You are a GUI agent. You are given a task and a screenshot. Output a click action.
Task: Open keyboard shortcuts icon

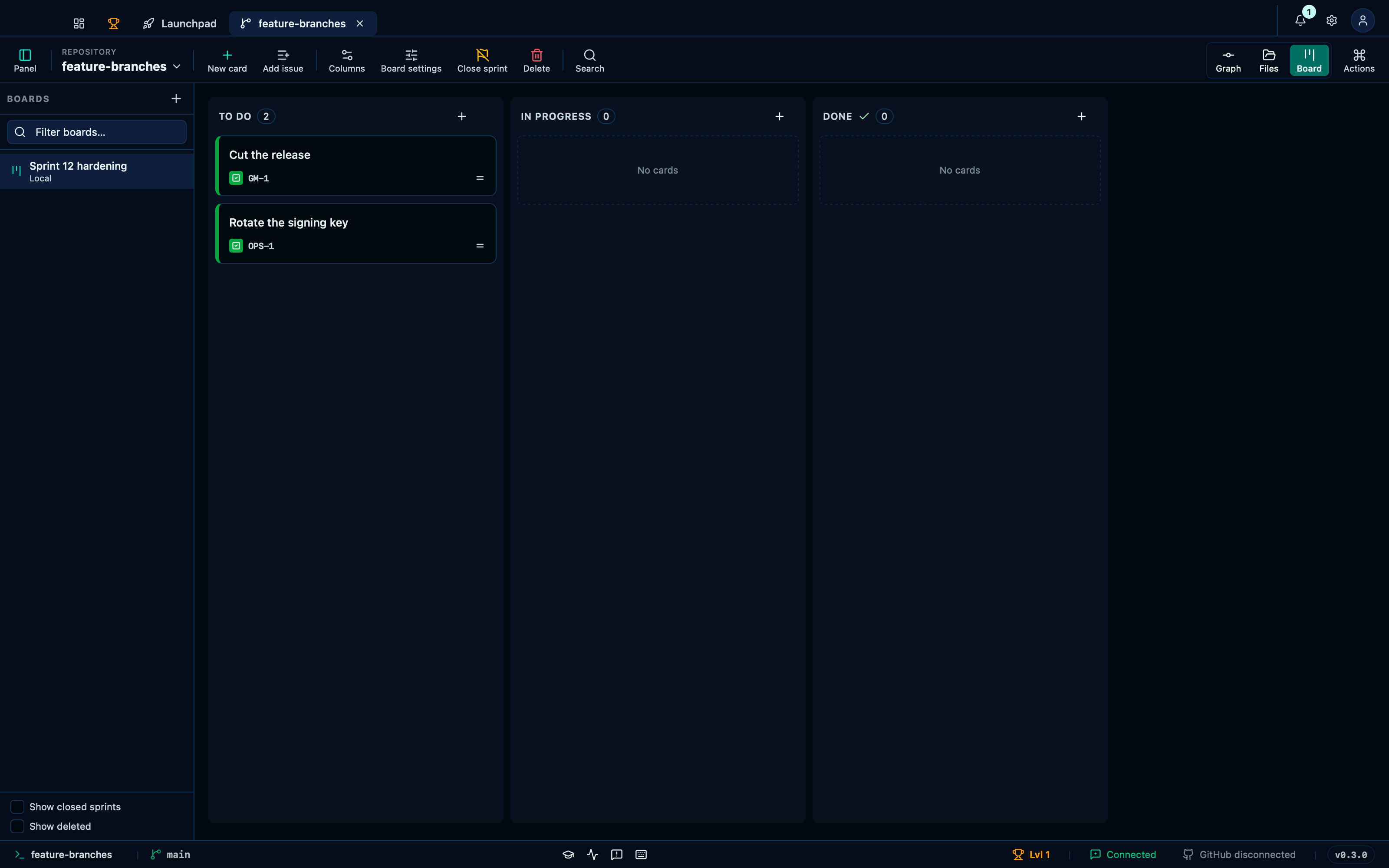(x=641, y=854)
